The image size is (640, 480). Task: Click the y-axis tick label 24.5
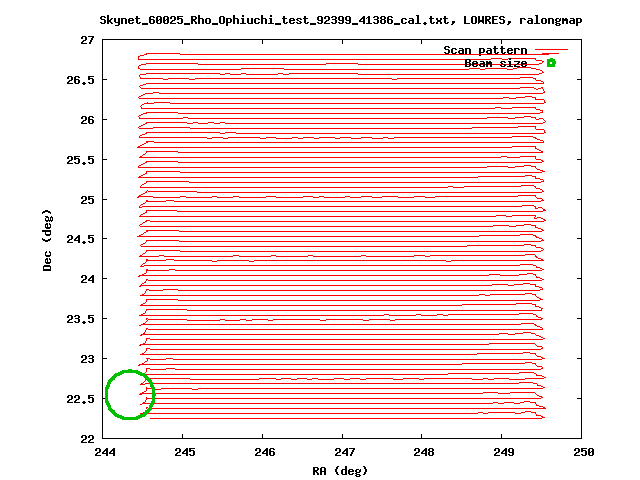[80, 239]
